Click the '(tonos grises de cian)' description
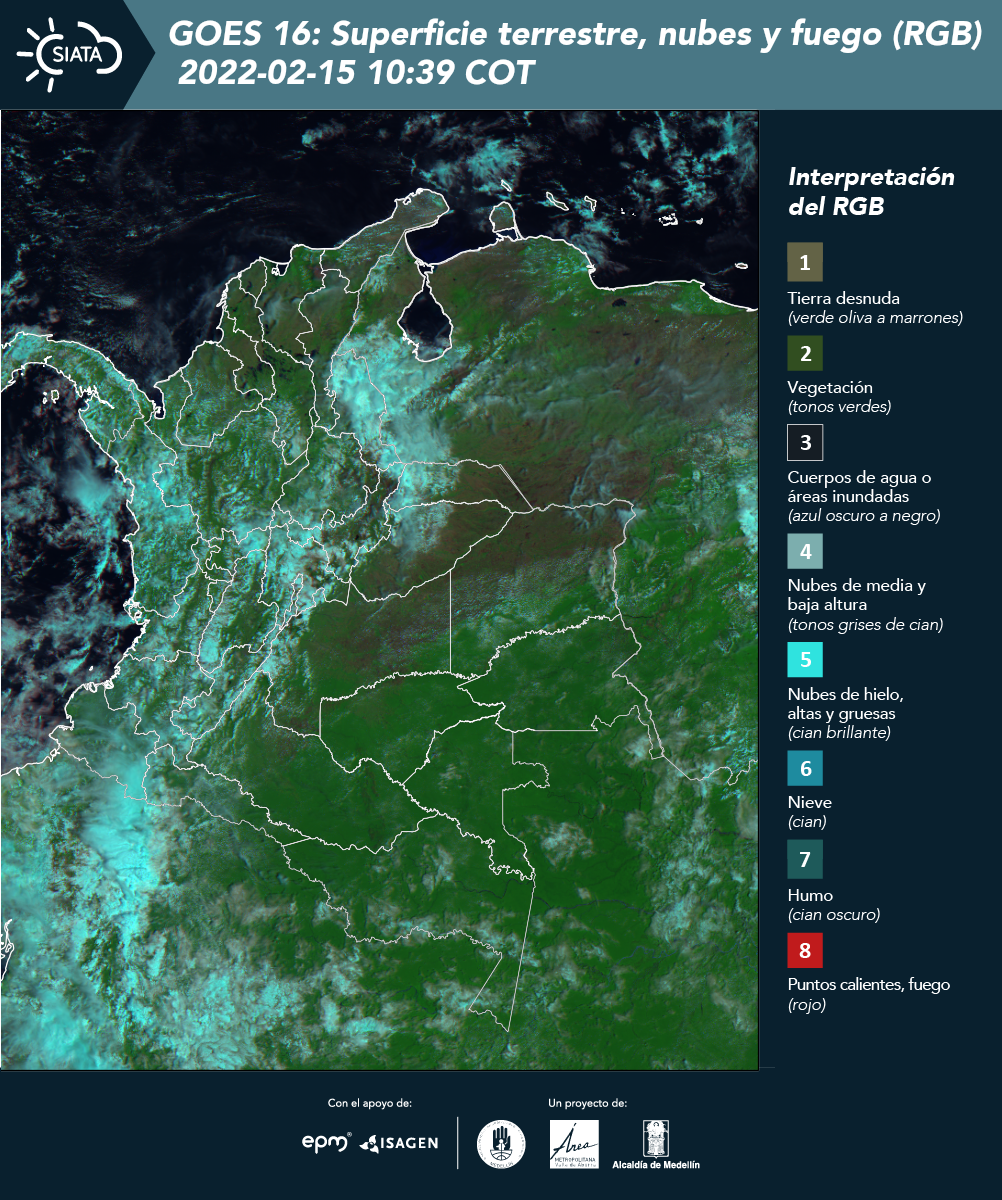The height and width of the screenshot is (1200, 1002). tap(865, 625)
